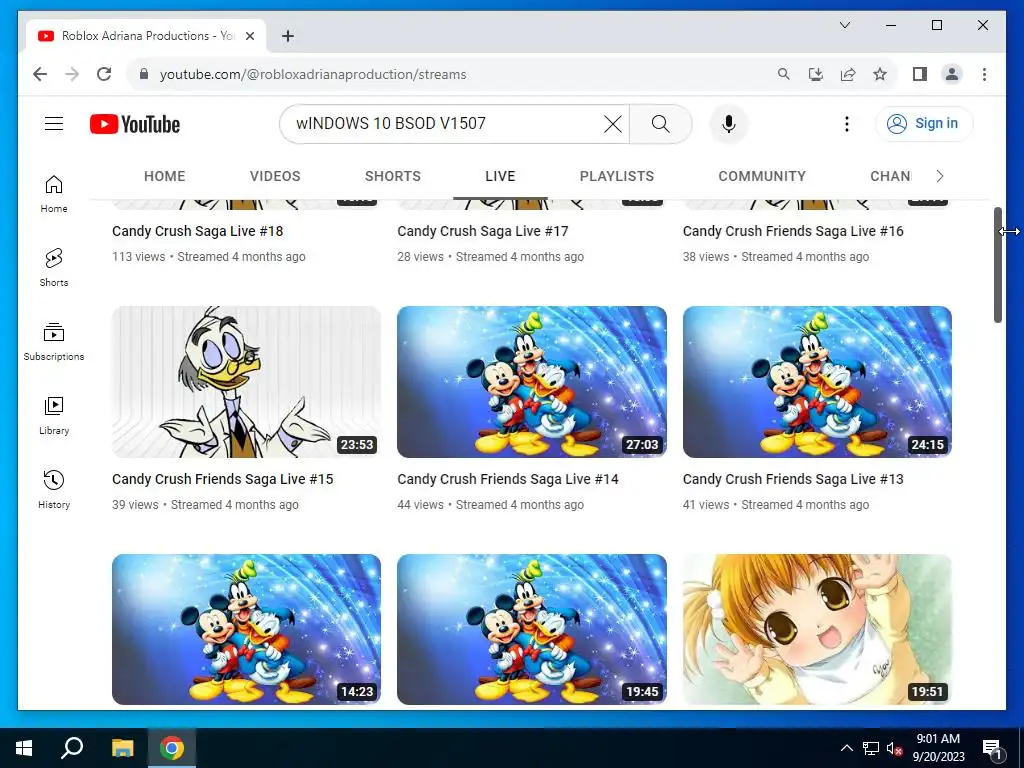Open Candy Crush Friends Saga Live #14 title
1024x768 pixels.
(507, 479)
